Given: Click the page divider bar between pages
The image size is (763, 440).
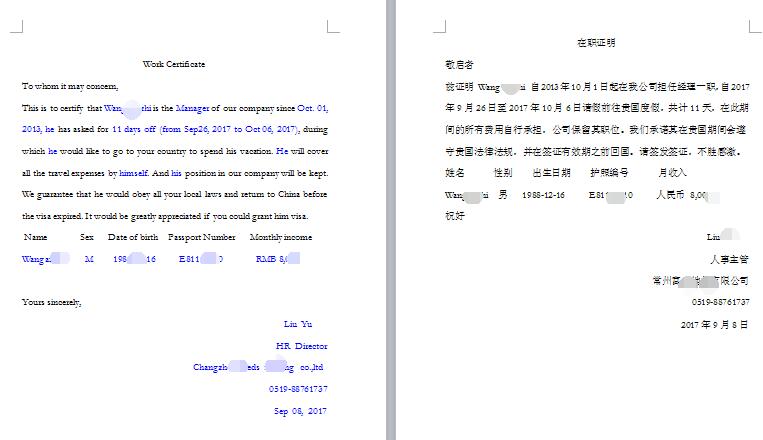Looking at the screenshot, I should pyautogui.click(x=391, y=220).
